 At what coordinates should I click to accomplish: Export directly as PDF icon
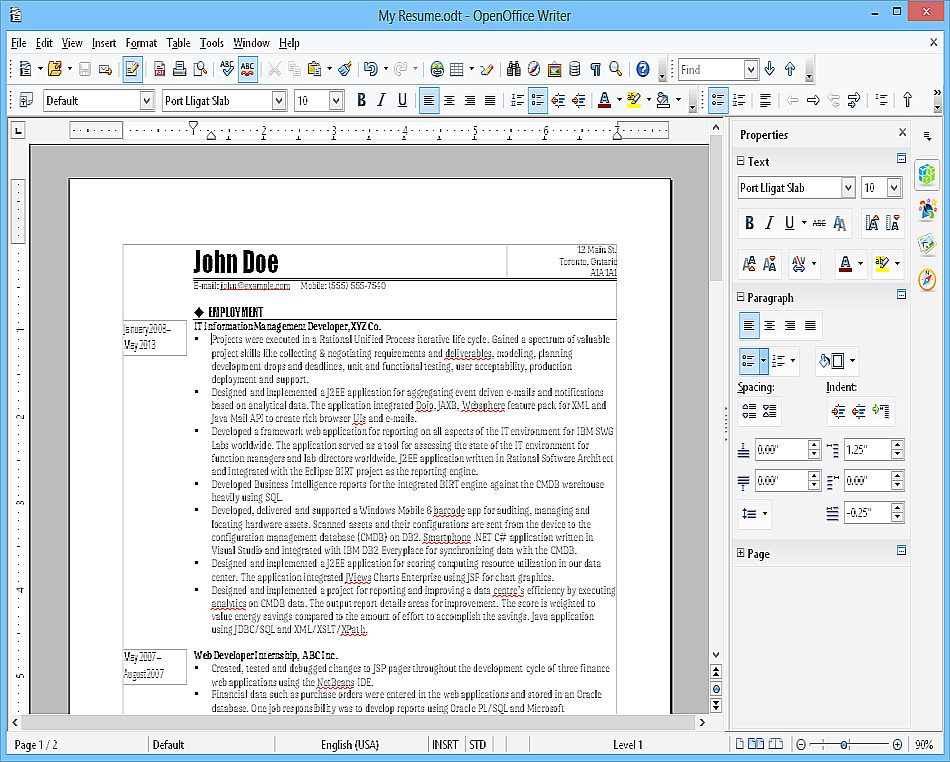[x=160, y=69]
